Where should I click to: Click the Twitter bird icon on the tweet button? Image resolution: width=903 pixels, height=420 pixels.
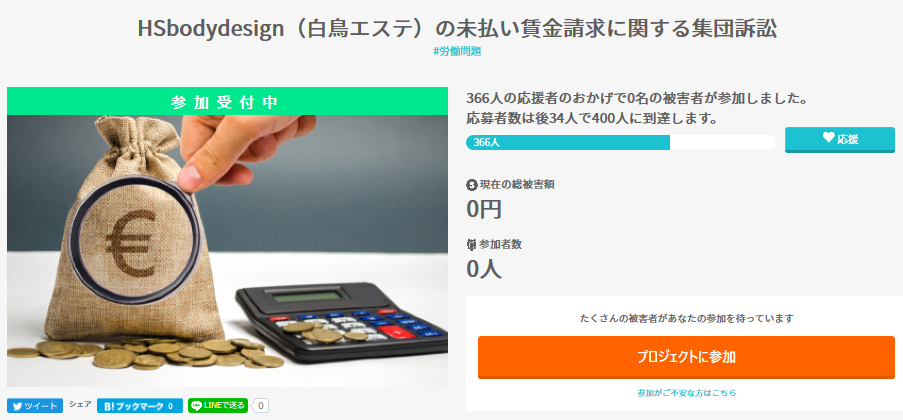[17, 406]
